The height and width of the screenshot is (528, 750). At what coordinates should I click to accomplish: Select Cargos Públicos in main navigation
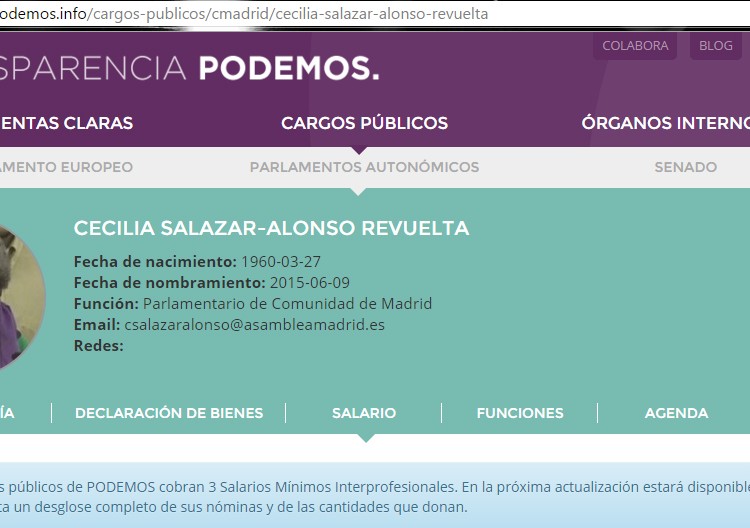tap(364, 123)
